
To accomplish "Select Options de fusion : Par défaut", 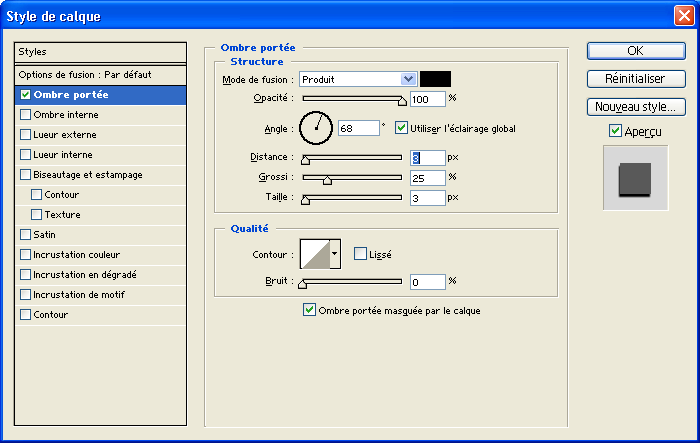I will (100, 75).
